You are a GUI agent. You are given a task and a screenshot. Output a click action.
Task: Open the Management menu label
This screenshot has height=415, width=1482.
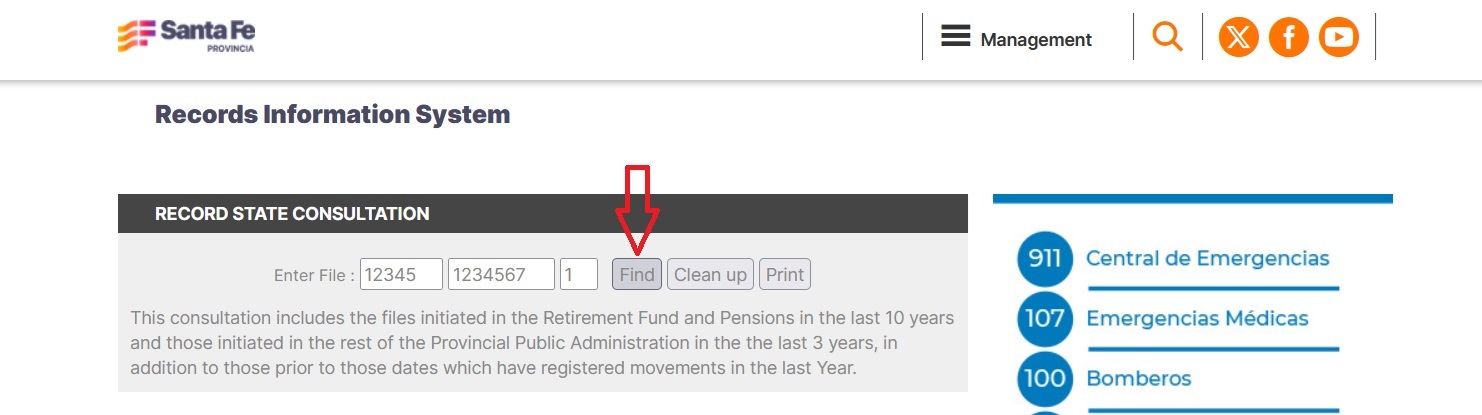click(x=1036, y=40)
